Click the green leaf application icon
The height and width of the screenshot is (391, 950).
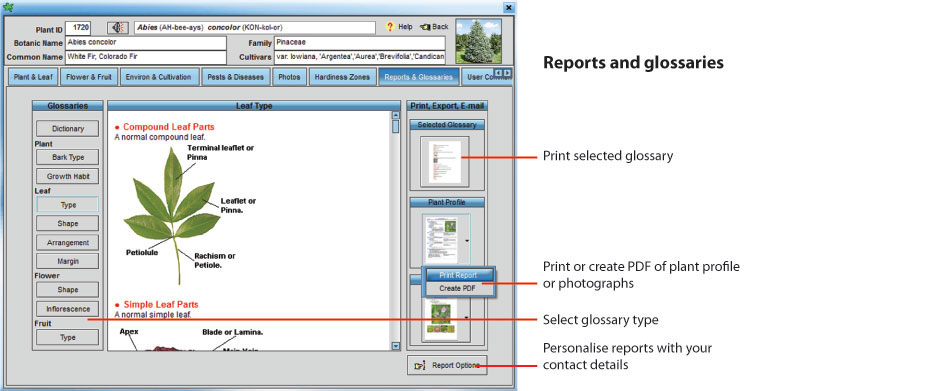(x=7, y=7)
